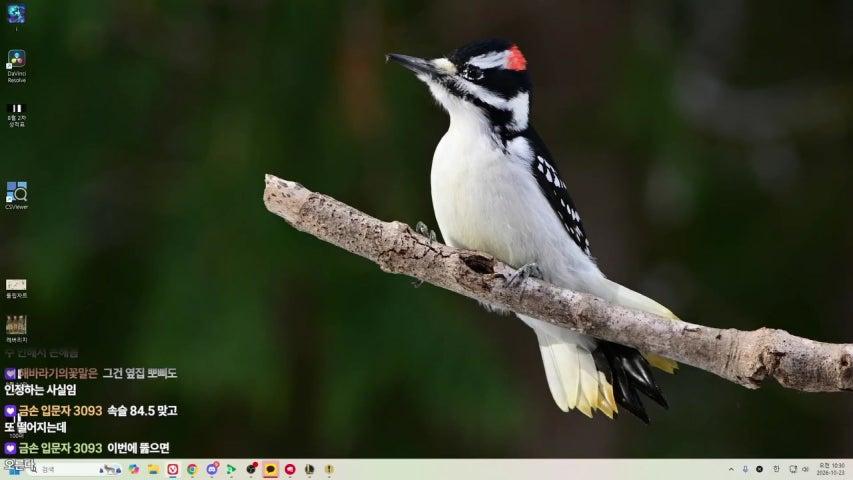This screenshot has height=480, width=853.
Task: Open the red round chat-bubble taskbar icon
Action: (290, 469)
